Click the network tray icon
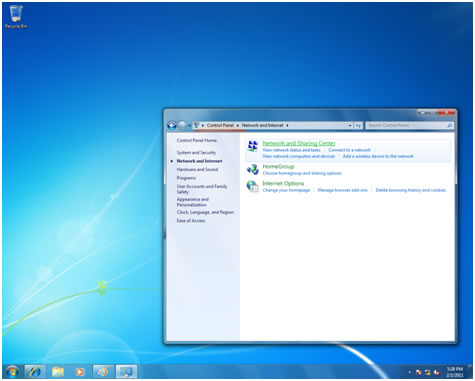Screen dimensions: 475x381 [428, 372]
